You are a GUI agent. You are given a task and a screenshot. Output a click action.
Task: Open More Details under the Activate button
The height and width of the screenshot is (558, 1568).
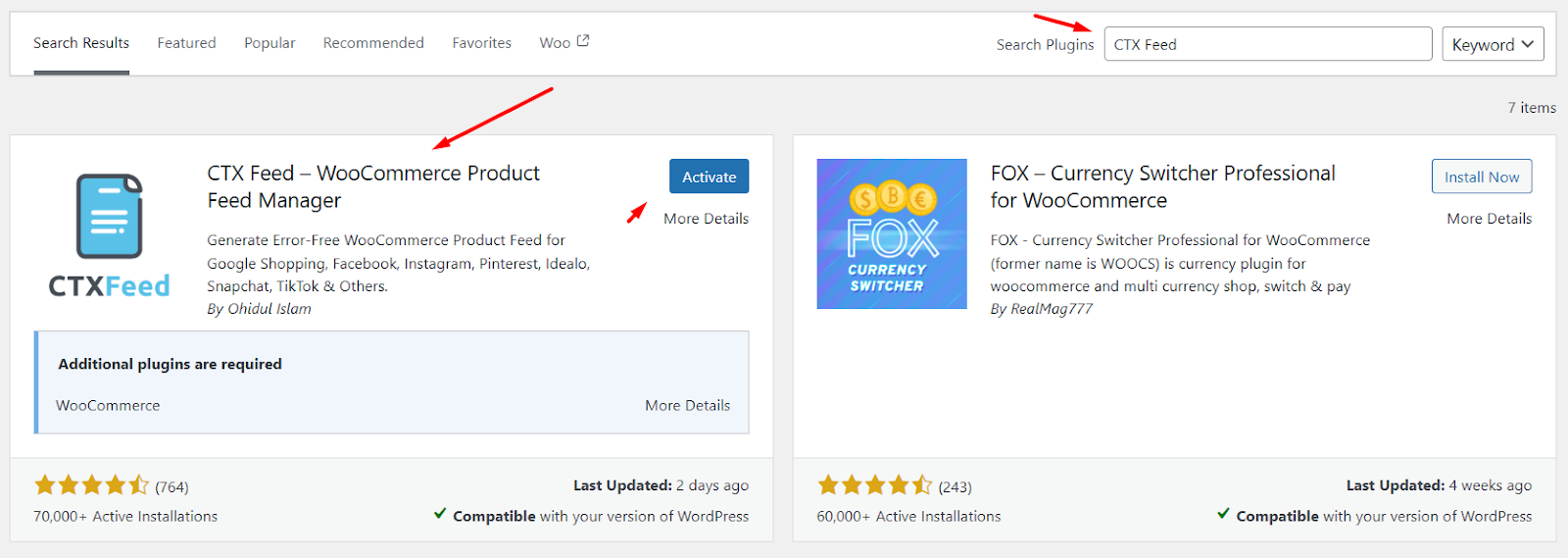pos(706,219)
